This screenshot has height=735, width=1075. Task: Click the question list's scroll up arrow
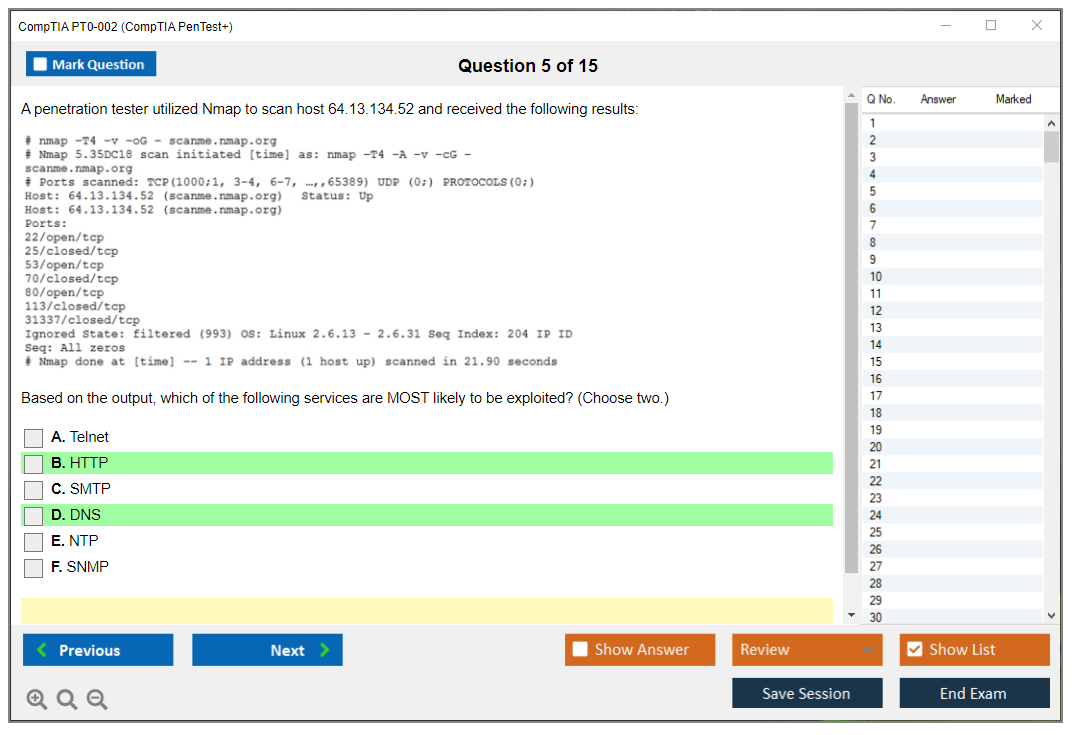tap(1051, 123)
